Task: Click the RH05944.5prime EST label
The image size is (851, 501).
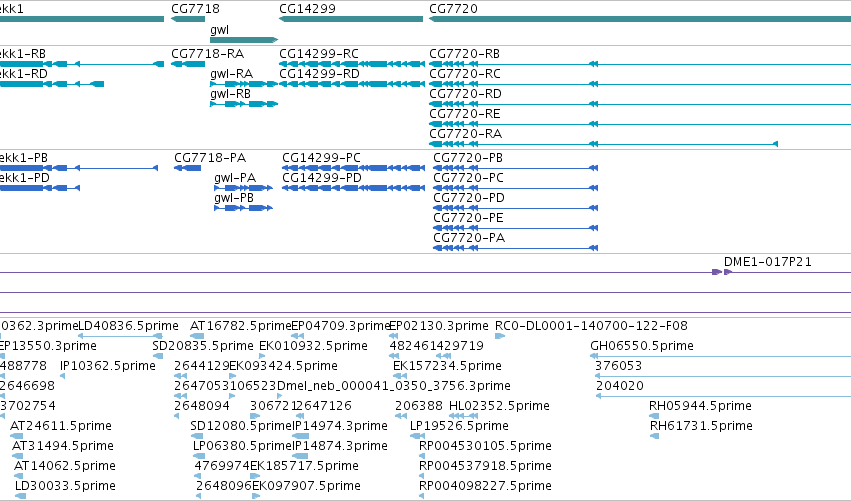Action: tap(700, 407)
